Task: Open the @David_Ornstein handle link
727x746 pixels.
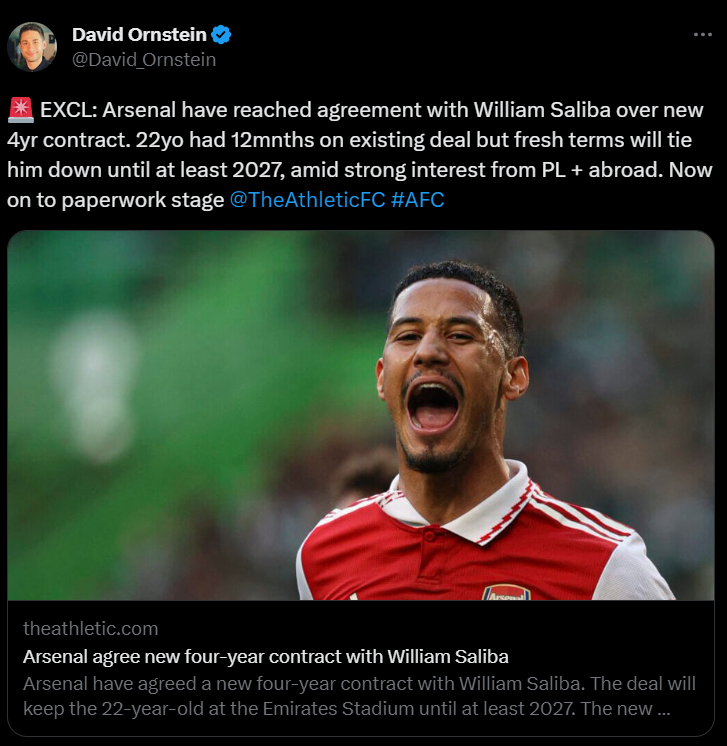Action: 144,59
